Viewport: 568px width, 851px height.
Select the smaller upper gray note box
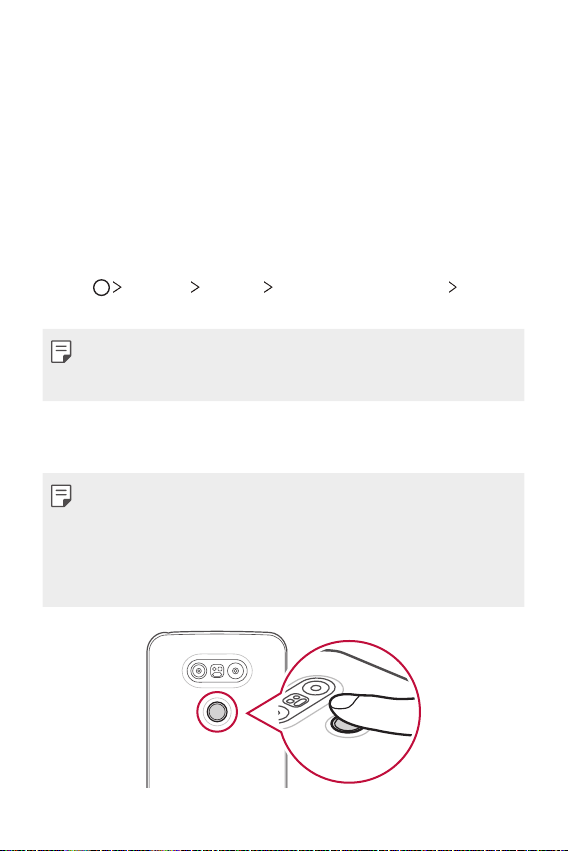(x=283, y=365)
